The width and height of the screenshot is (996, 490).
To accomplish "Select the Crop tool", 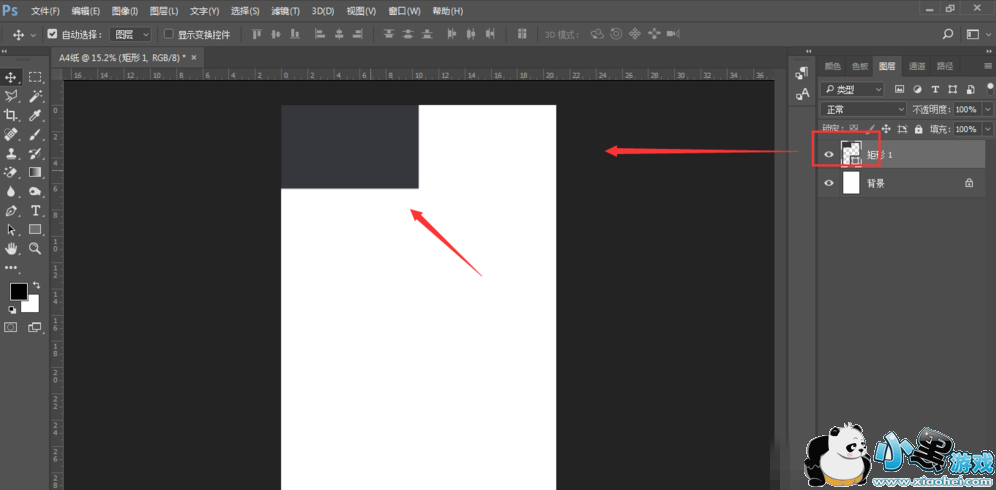I will click(x=11, y=115).
